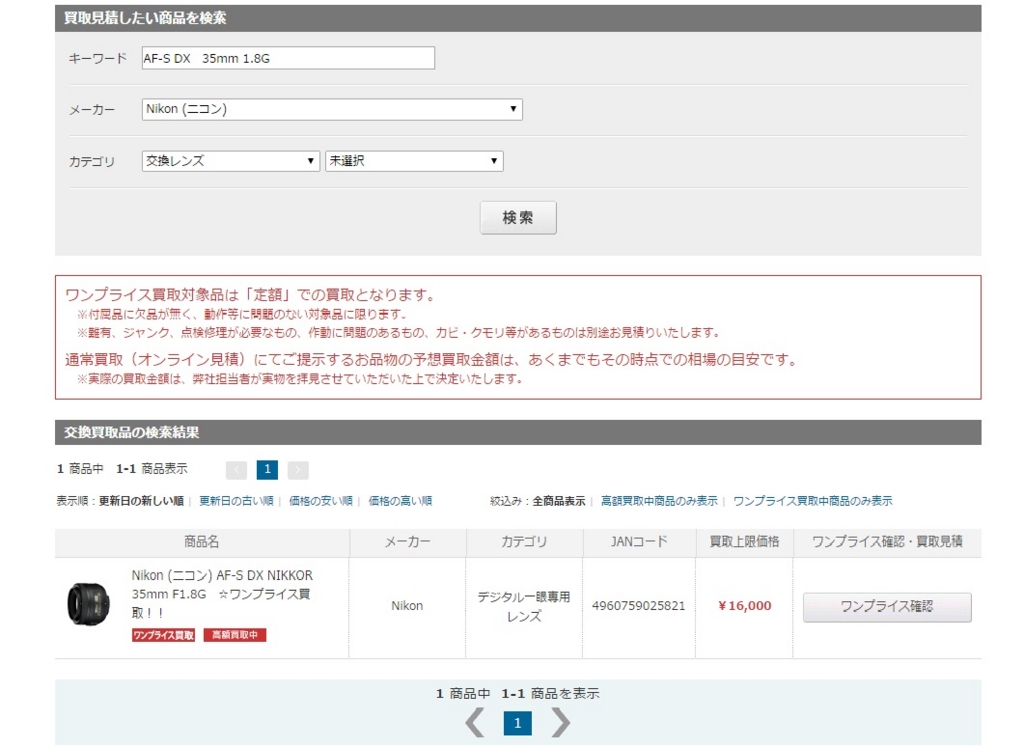Viewport: 1024px width, 748px height.
Task: Open the Nikon AF-S DX NIKKOR 35mm product name
Action: [222, 594]
